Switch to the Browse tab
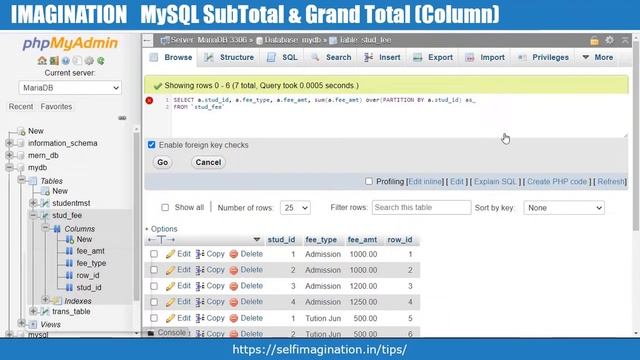 (x=171, y=58)
